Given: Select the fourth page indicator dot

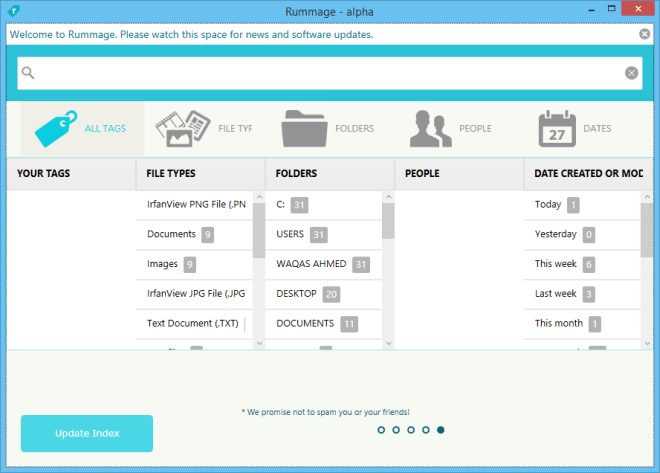Looking at the screenshot, I should 426,430.
